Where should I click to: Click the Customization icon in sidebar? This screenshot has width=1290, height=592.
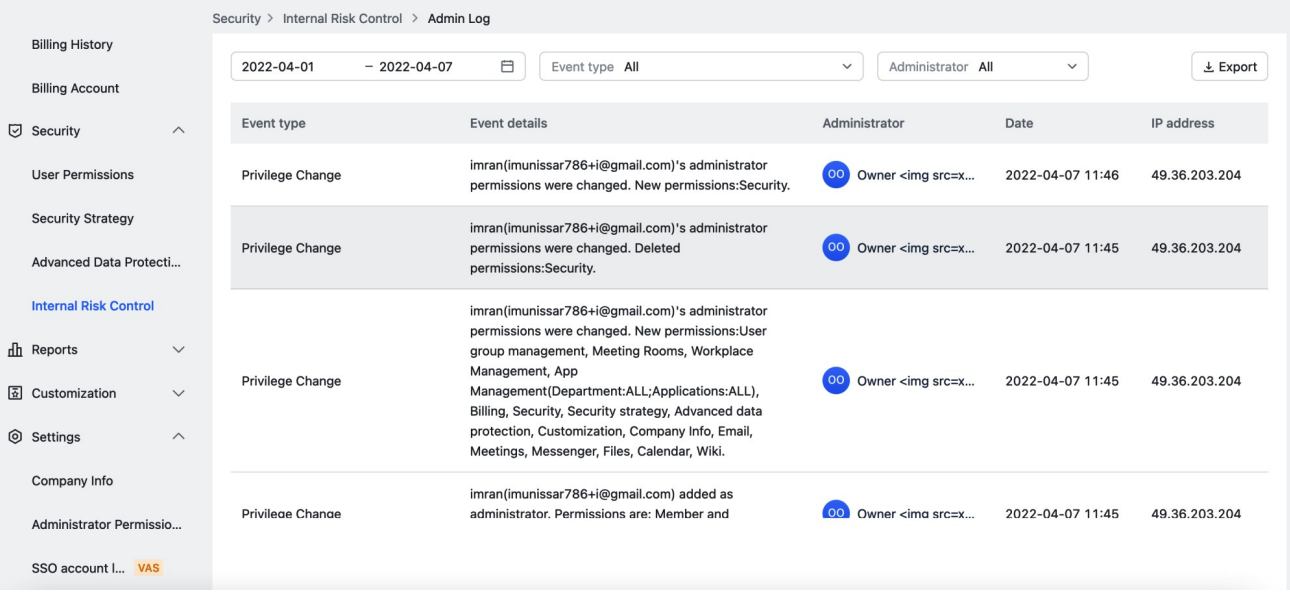coord(15,393)
